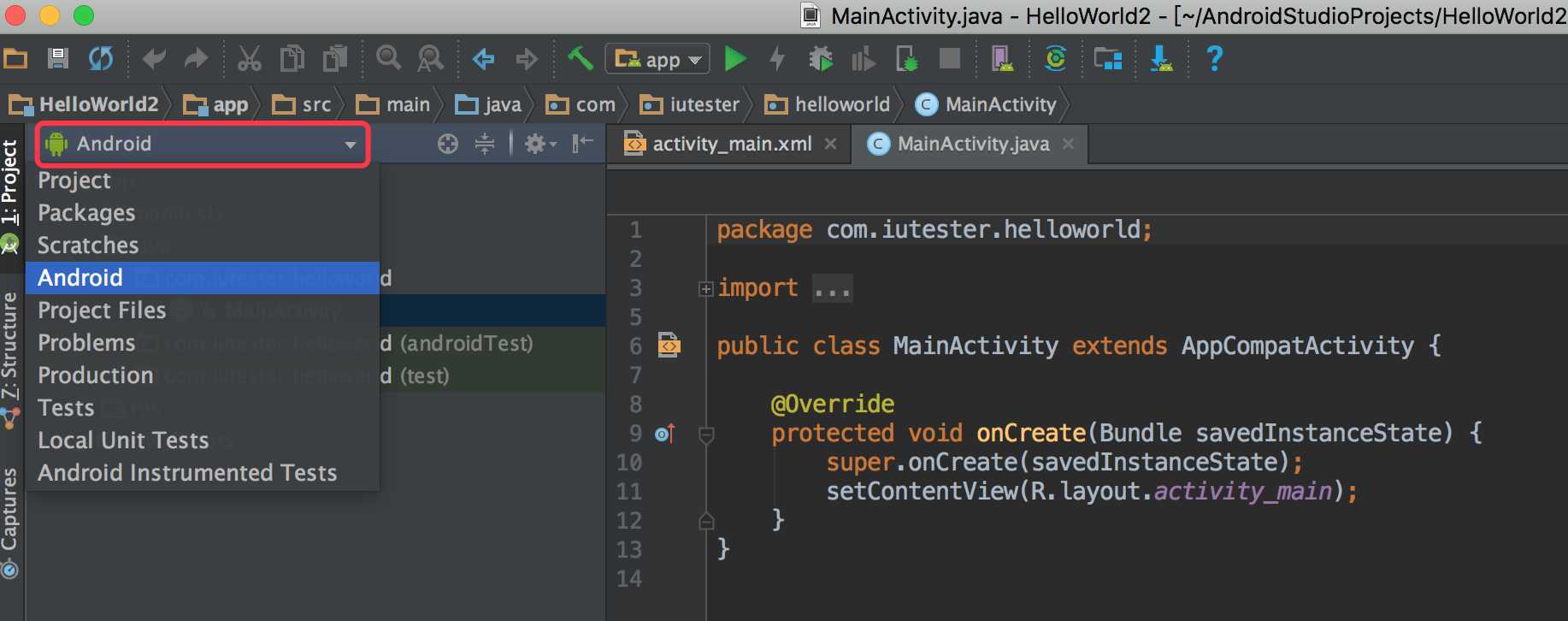Click the app breadcrumb in navigation bar

[x=216, y=105]
